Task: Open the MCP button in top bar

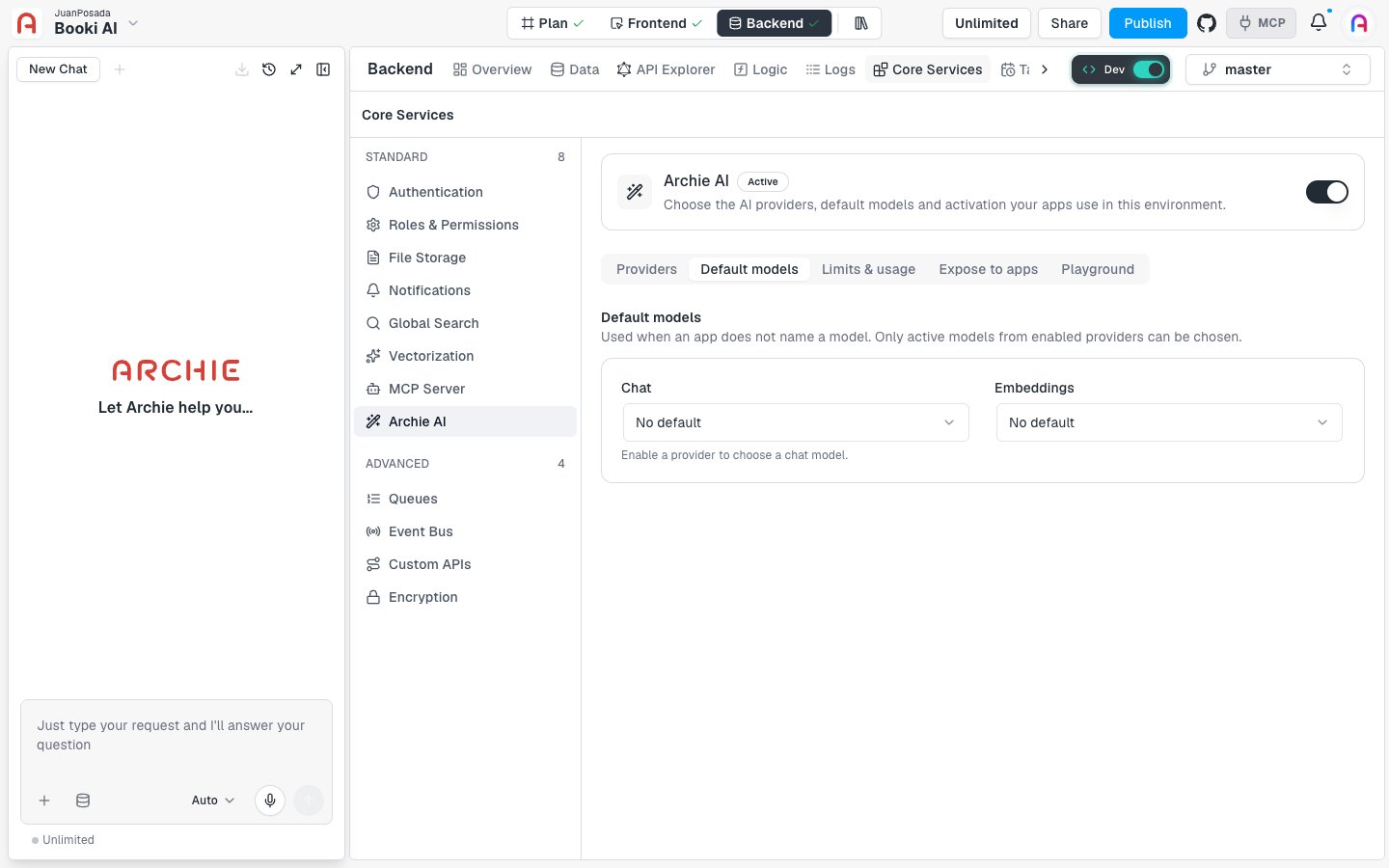Action: (1262, 23)
